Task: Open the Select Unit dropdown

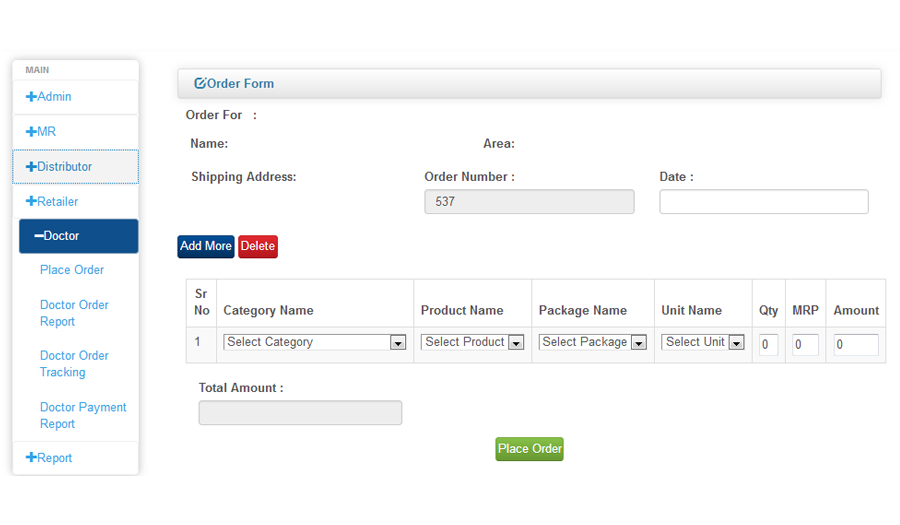Action: point(703,343)
